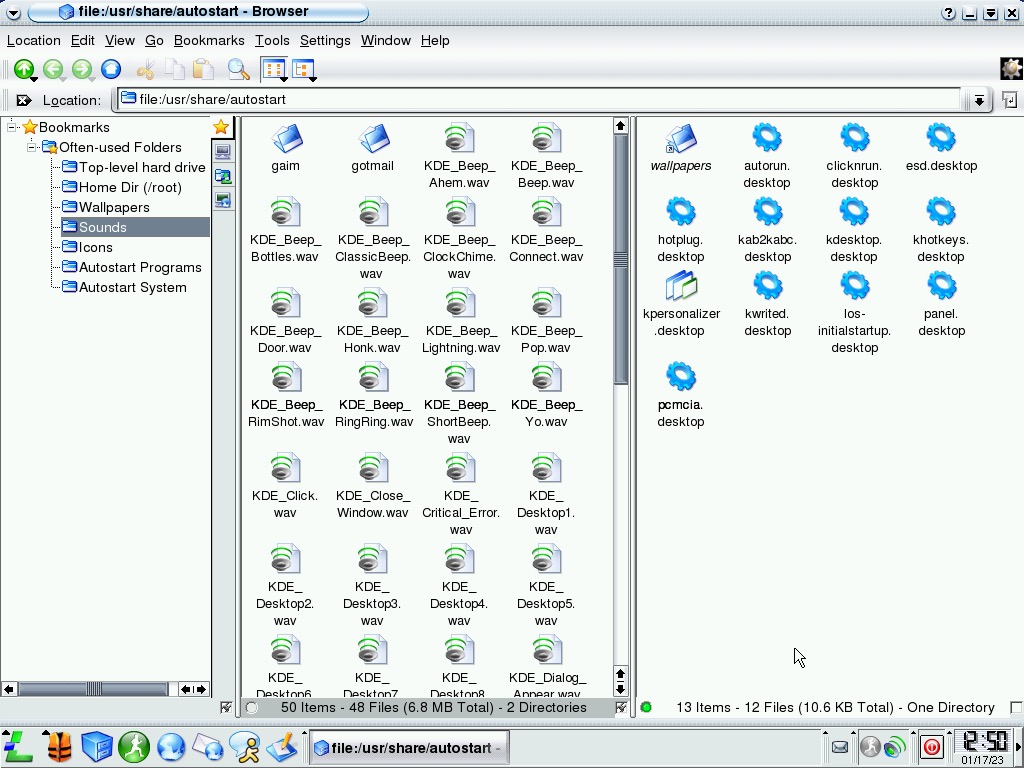Screen dimensions: 1024x768
Task: Open the Settings menu
Action: click(x=325, y=41)
